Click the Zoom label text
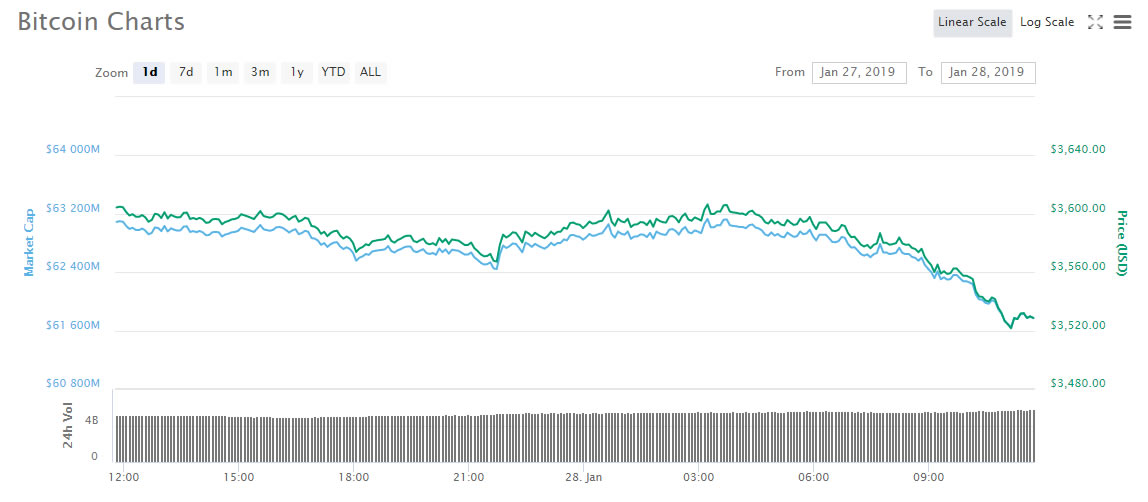The height and width of the screenshot is (502, 1148). point(111,73)
